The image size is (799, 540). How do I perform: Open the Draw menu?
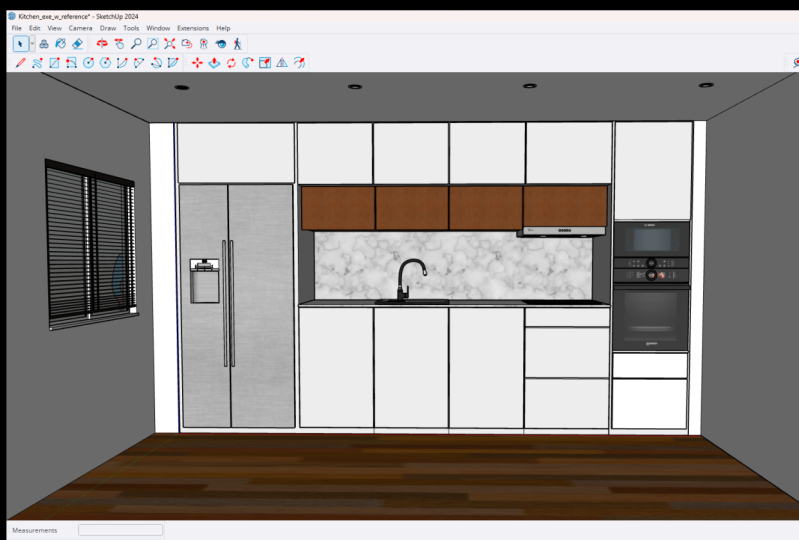(x=108, y=28)
